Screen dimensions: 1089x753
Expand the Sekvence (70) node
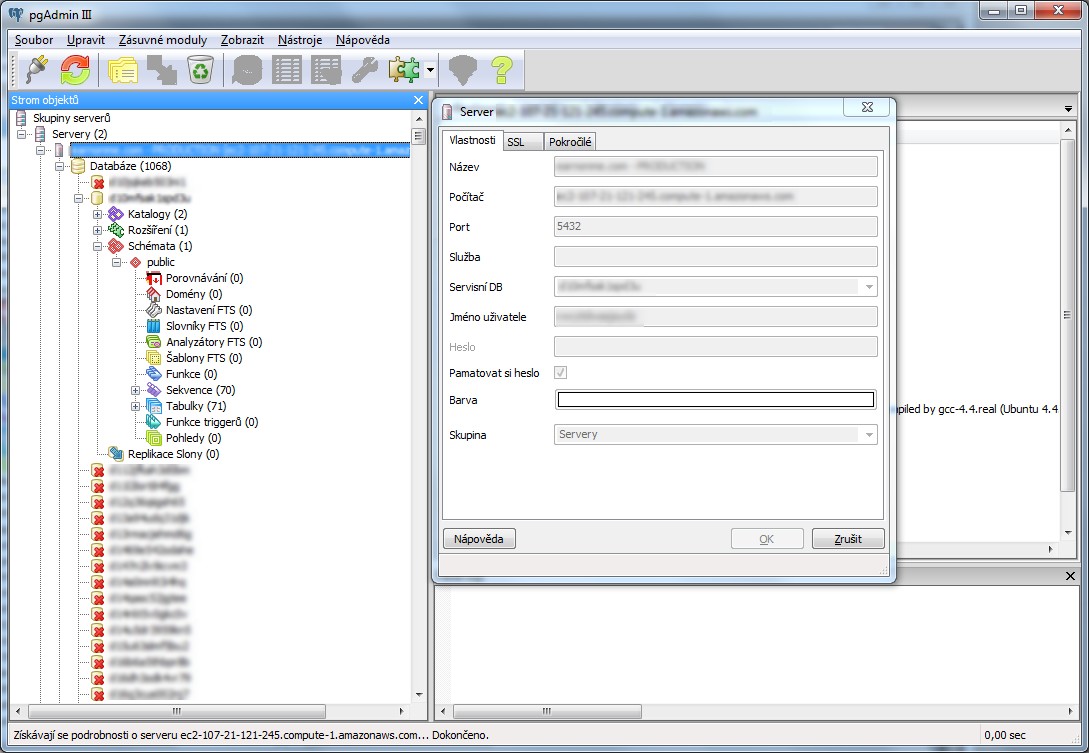tap(135, 390)
